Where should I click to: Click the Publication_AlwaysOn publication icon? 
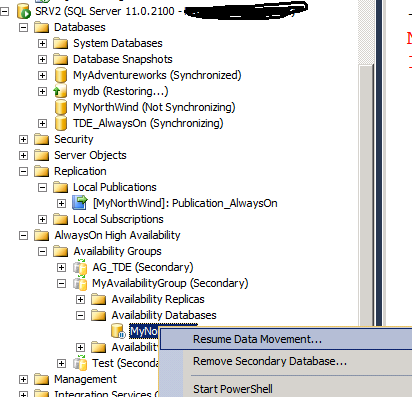pos(80,203)
